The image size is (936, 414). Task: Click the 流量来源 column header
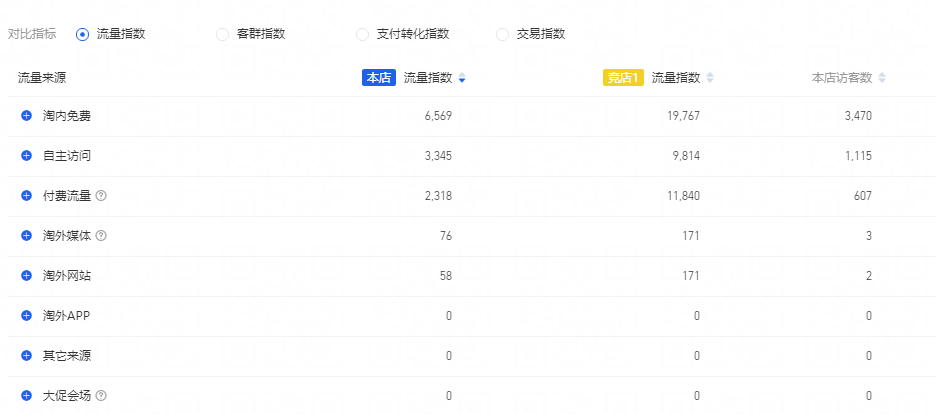[x=42, y=78]
